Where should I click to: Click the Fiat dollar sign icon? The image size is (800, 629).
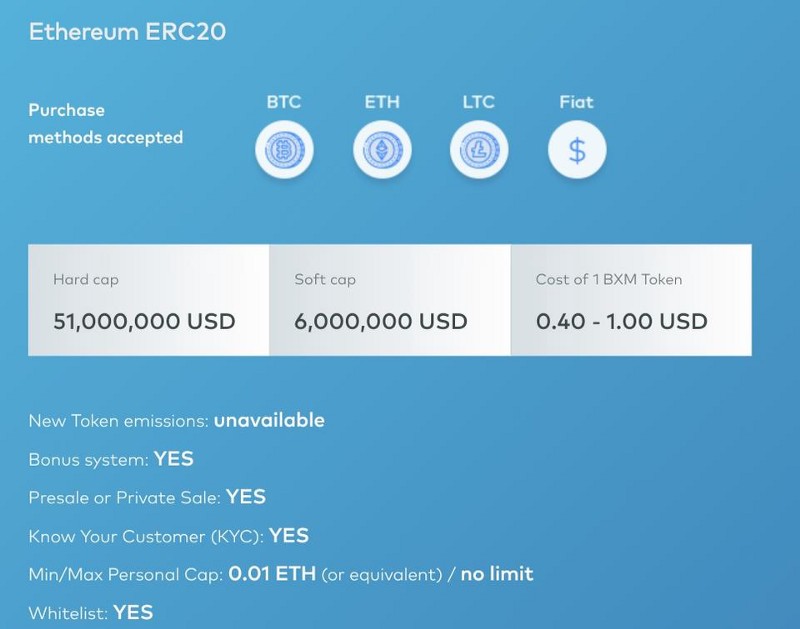point(577,149)
